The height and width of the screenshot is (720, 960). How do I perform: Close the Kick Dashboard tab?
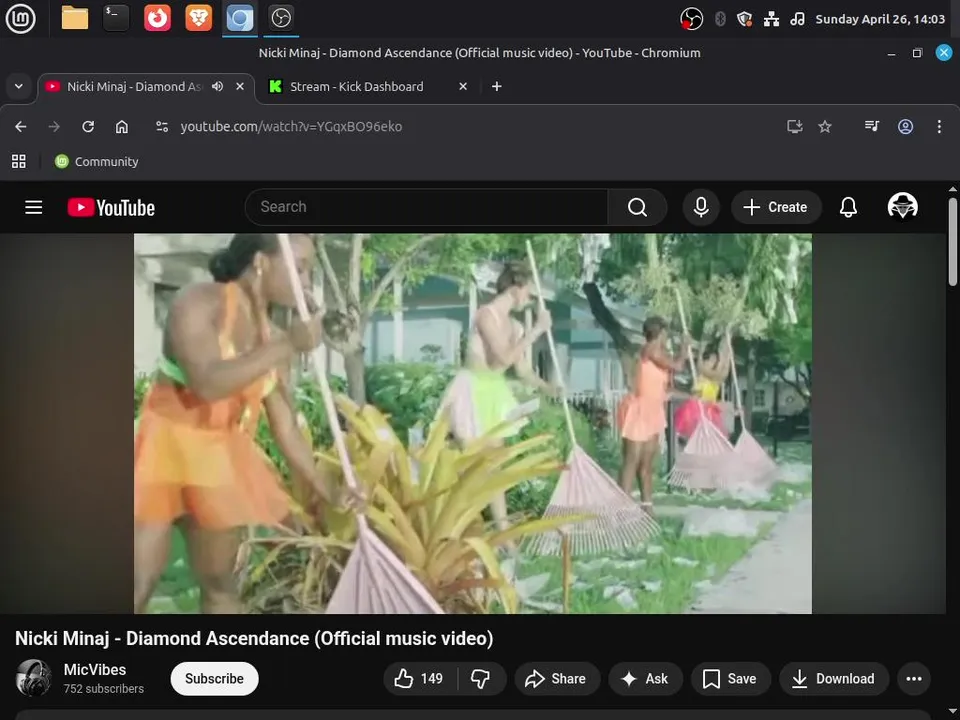pyautogui.click(x=463, y=86)
